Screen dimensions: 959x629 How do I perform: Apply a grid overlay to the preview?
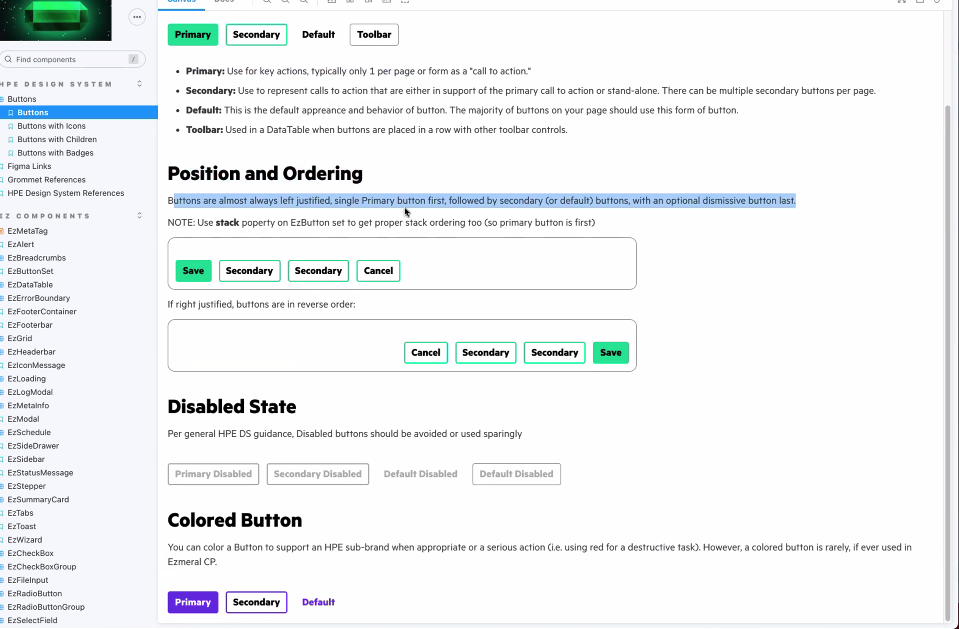pyautogui.click(x=349, y=4)
